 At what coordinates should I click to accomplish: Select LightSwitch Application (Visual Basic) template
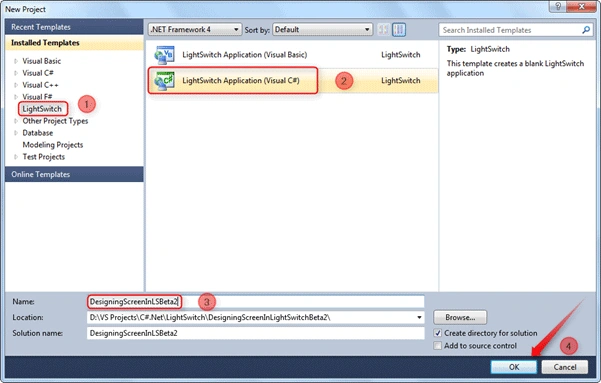coord(292,55)
